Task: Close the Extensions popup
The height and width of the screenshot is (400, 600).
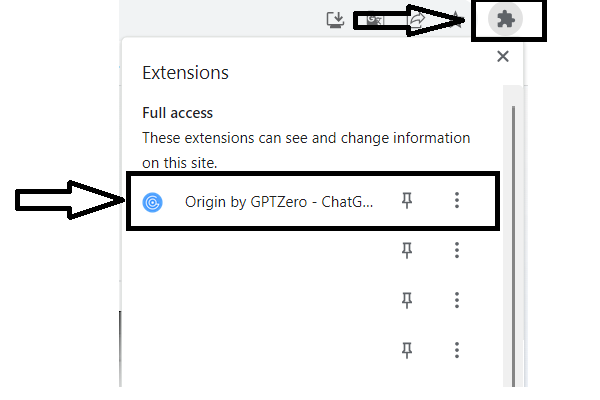Action: pos(503,57)
